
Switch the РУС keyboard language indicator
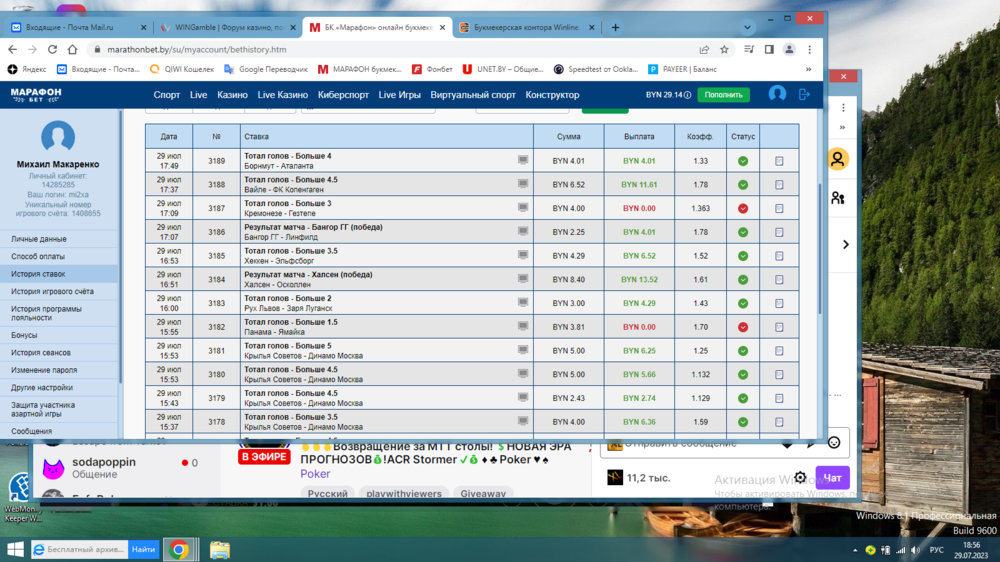(936, 549)
